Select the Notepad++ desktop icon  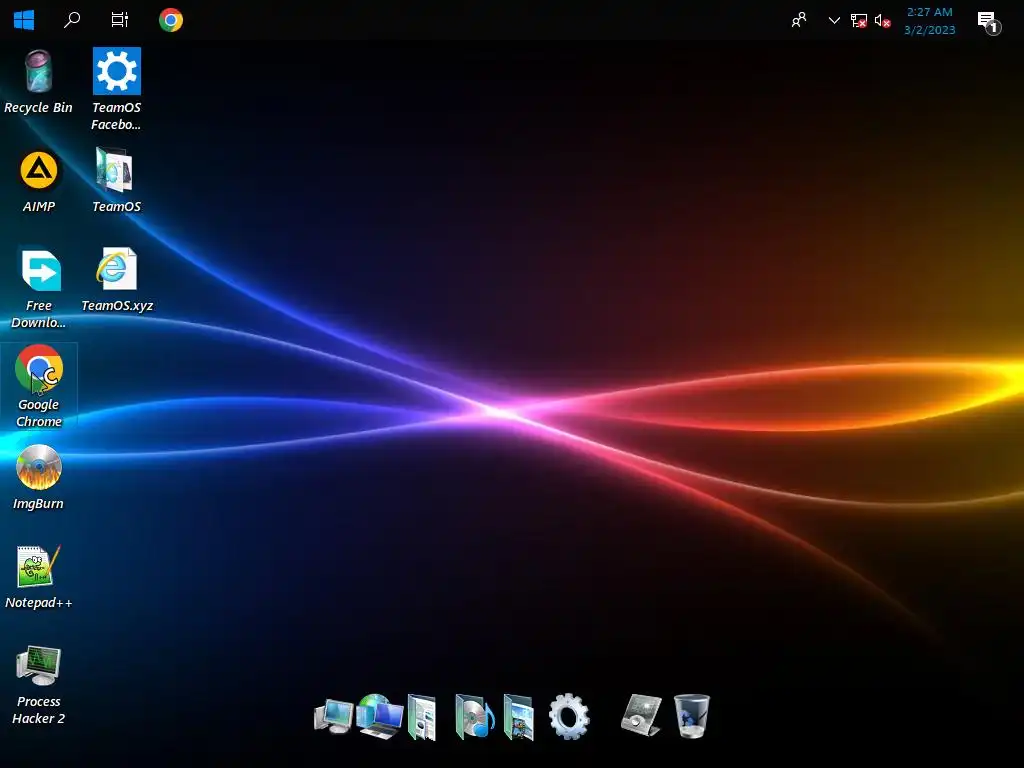point(39,577)
